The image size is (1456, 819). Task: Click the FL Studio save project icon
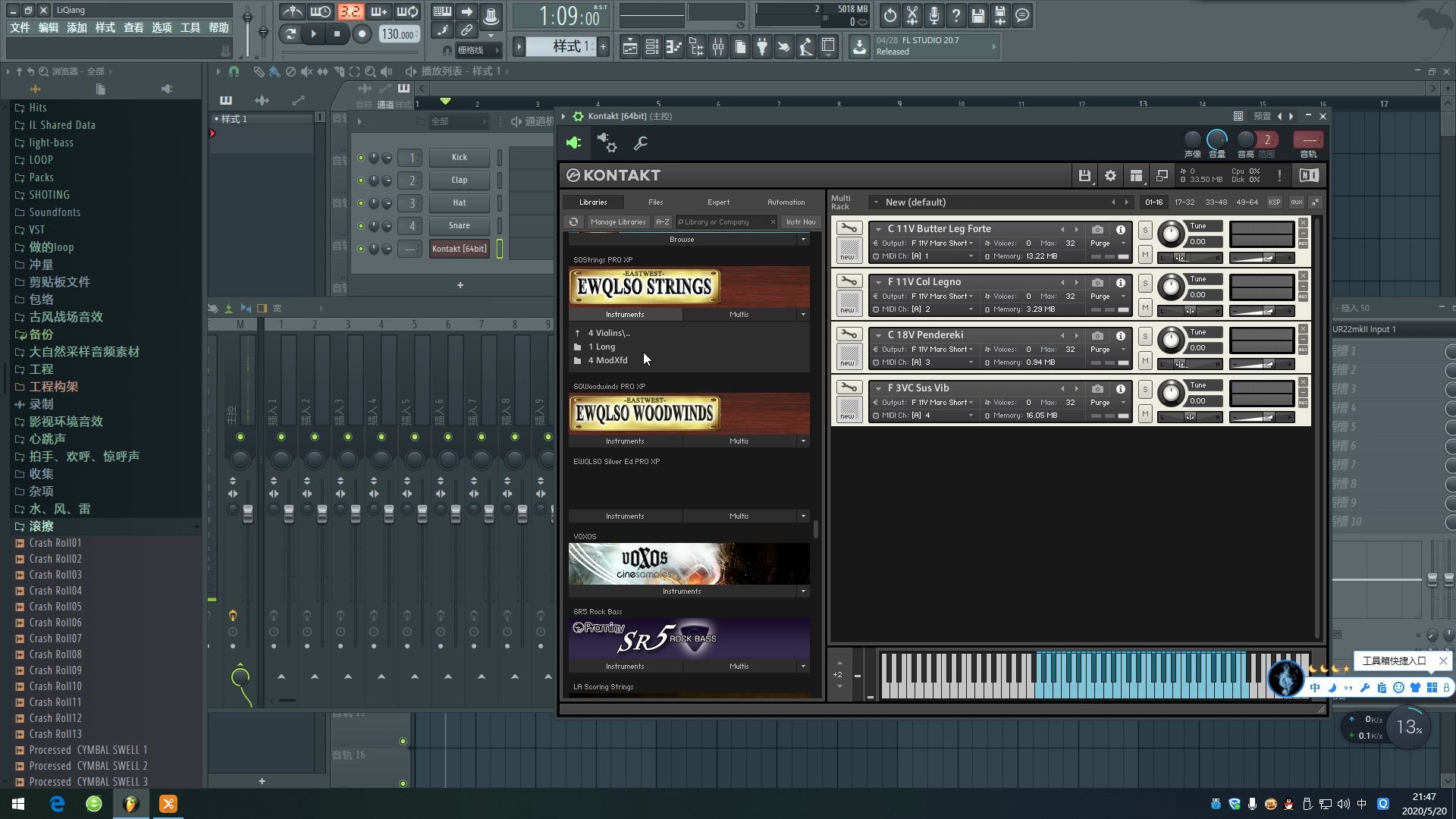point(978,15)
